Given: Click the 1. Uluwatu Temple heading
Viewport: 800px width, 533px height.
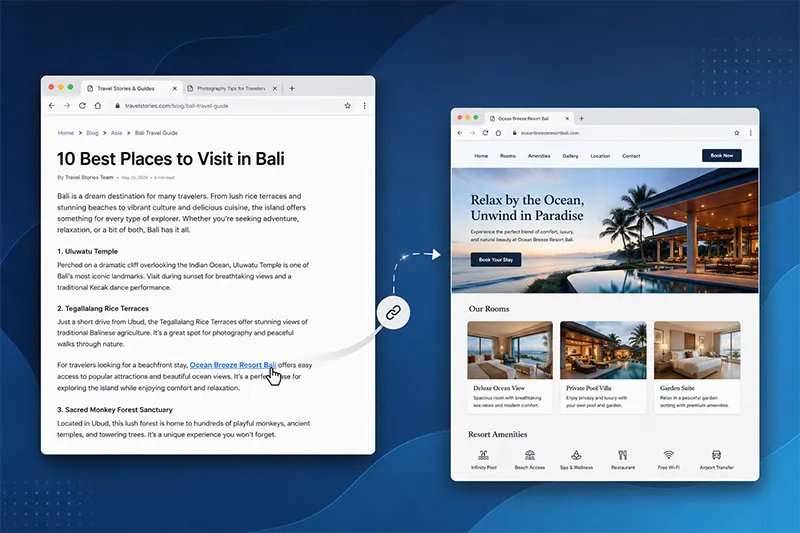Looking at the screenshot, I should coord(87,251).
